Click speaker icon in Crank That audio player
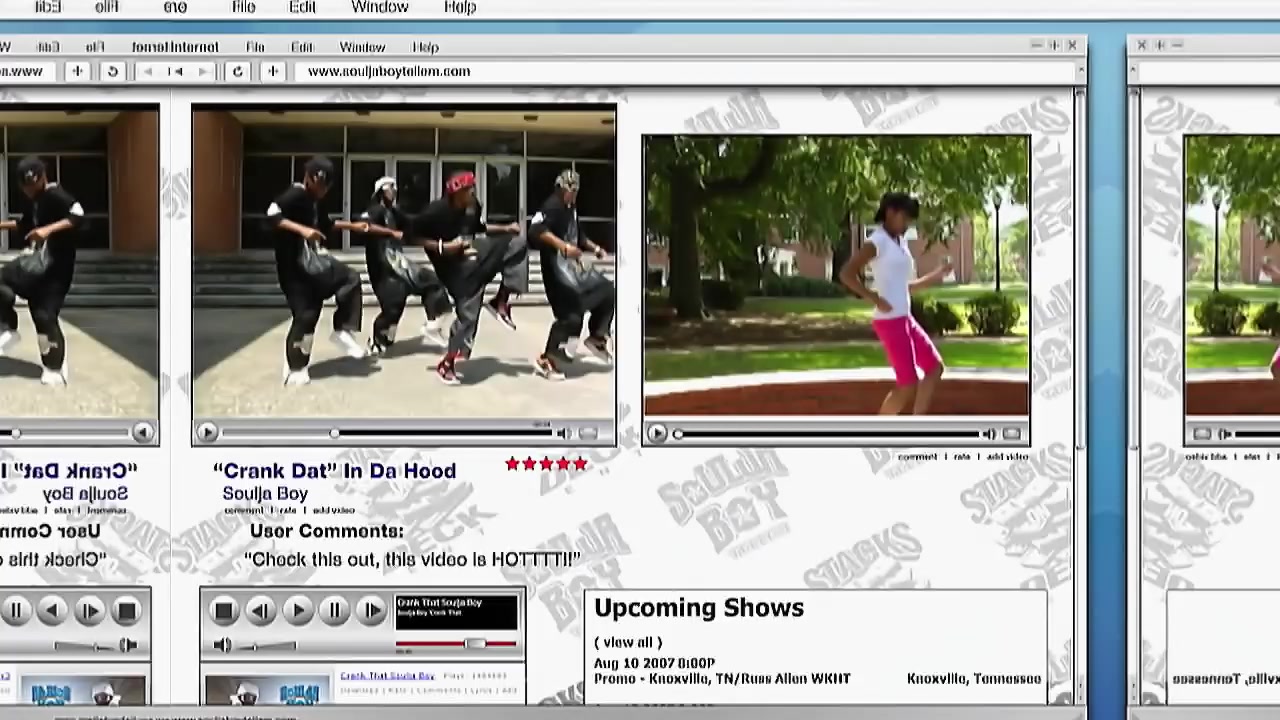Image resolution: width=1280 pixels, height=720 pixels. (222, 646)
